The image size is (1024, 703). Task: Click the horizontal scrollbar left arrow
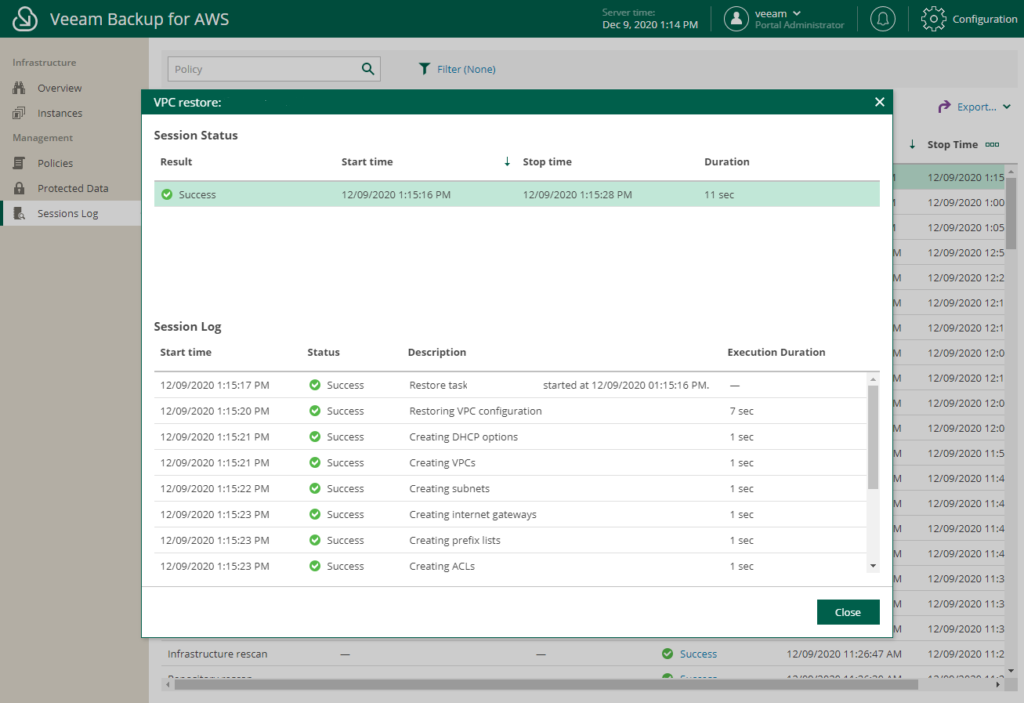click(x=168, y=685)
